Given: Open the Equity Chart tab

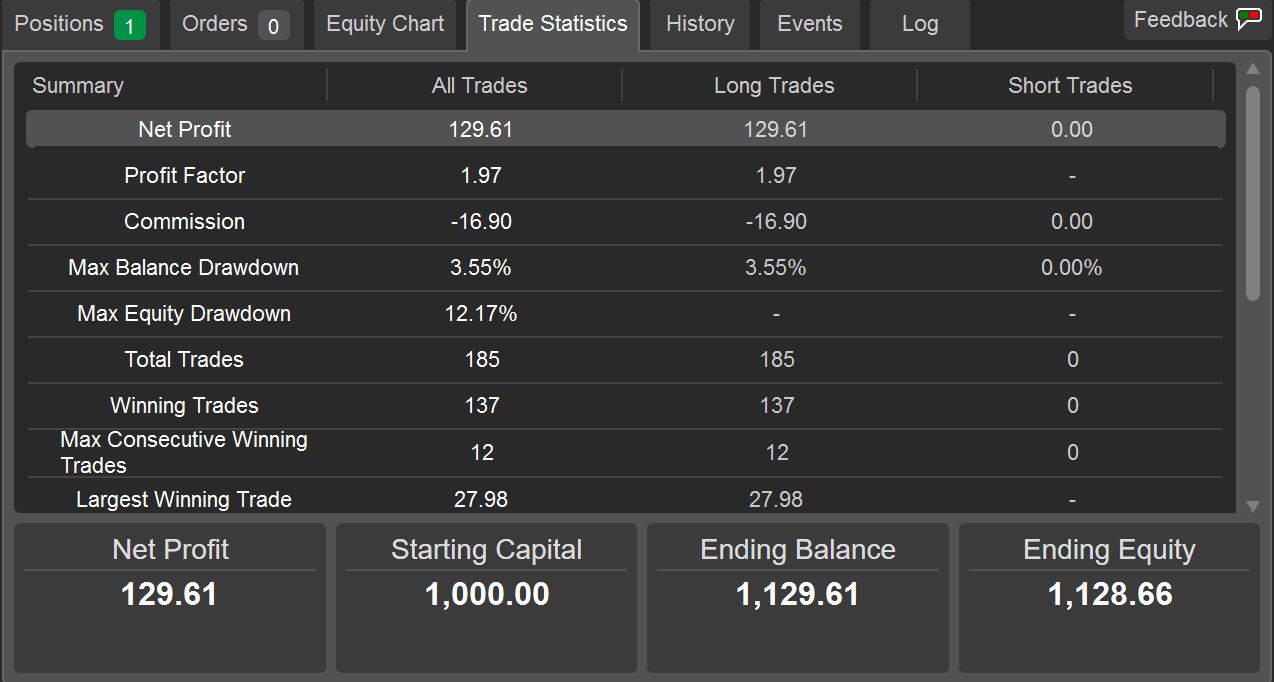Looking at the screenshot, I should pyautogui.click(x=385, y=24).
